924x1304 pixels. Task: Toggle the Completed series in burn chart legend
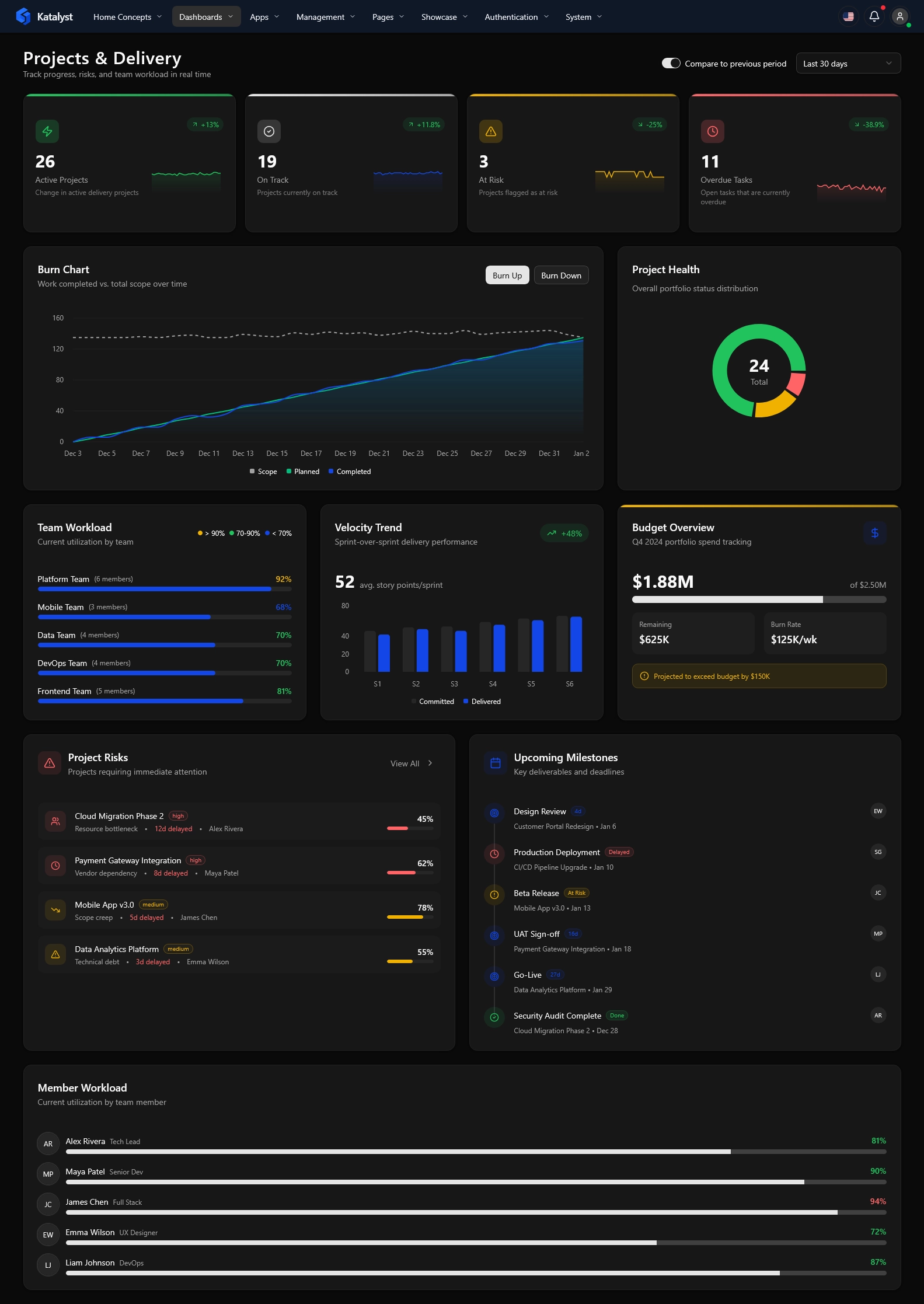(350, 472)
